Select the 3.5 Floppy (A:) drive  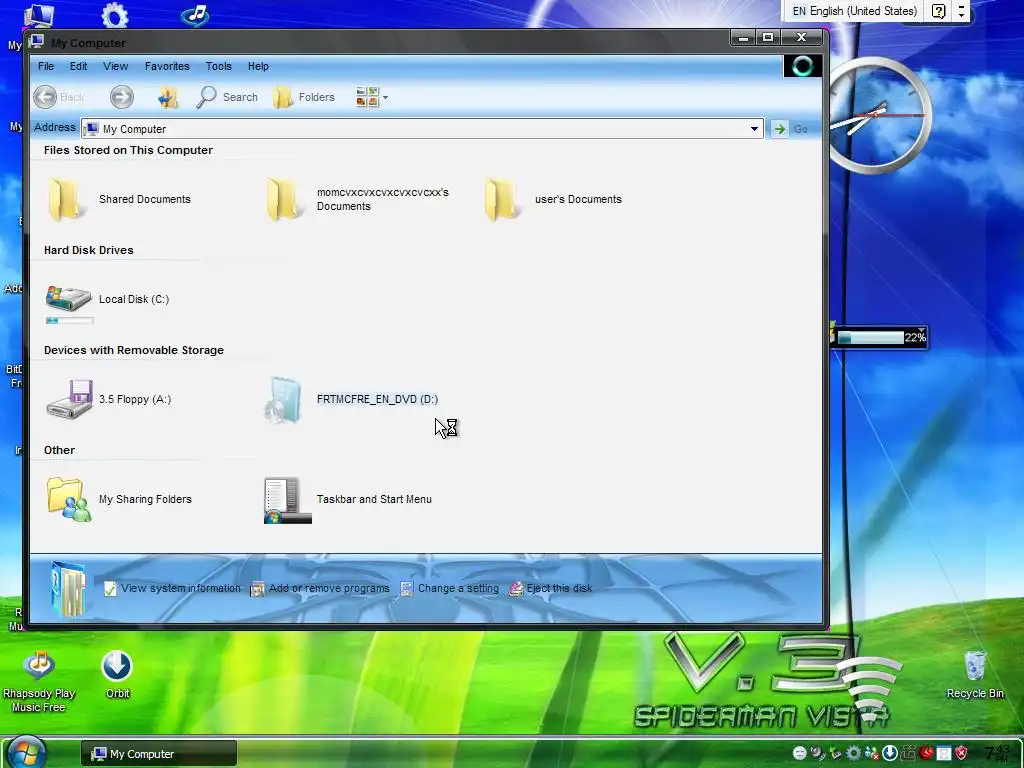(x=108, y=399)
